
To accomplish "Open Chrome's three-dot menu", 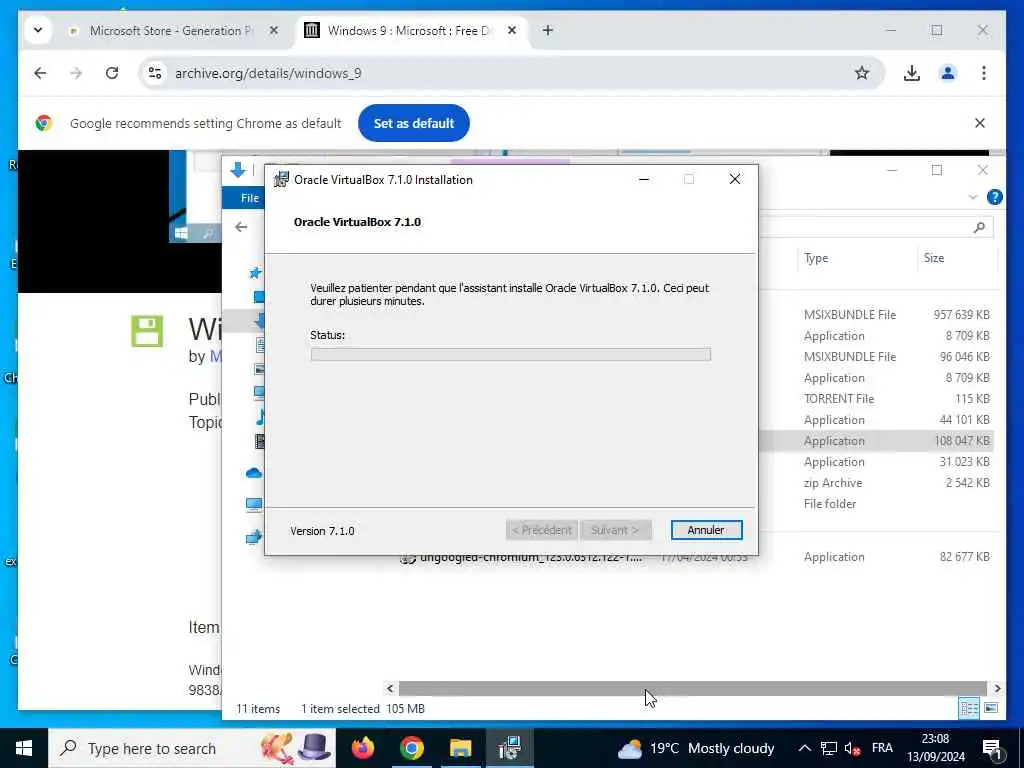I will [984, 73].
